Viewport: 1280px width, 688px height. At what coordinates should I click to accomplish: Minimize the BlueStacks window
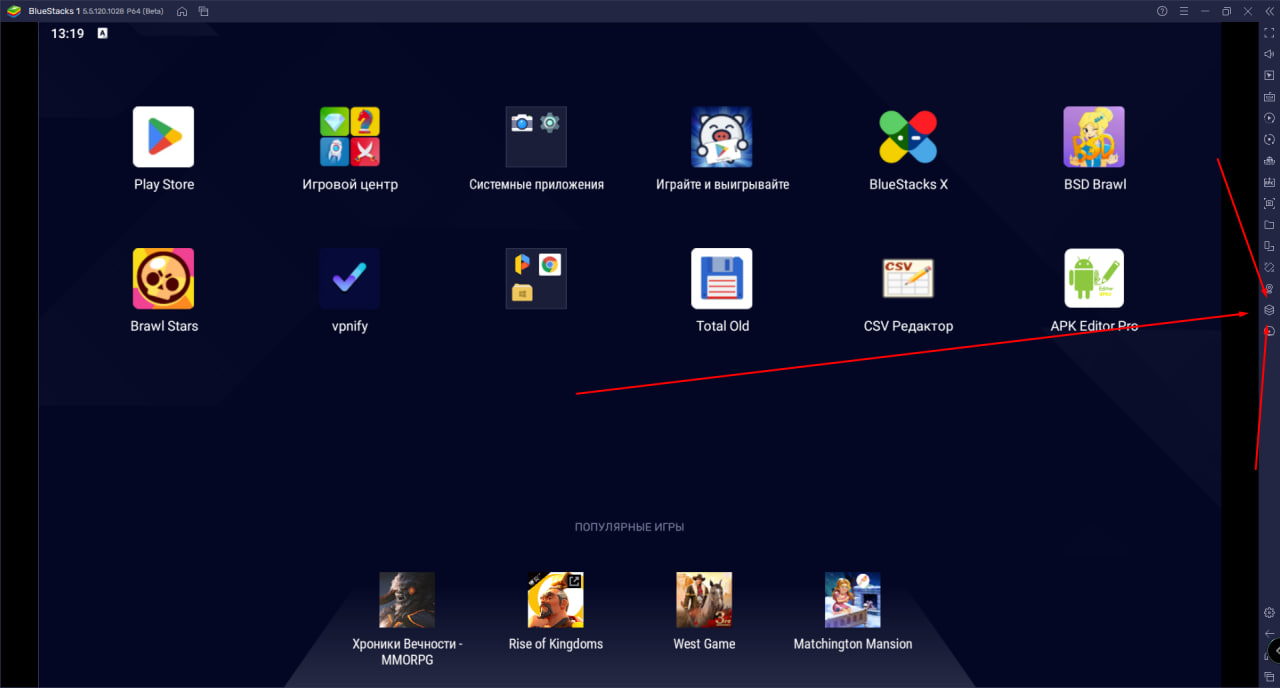click(x=1205, y=11)
